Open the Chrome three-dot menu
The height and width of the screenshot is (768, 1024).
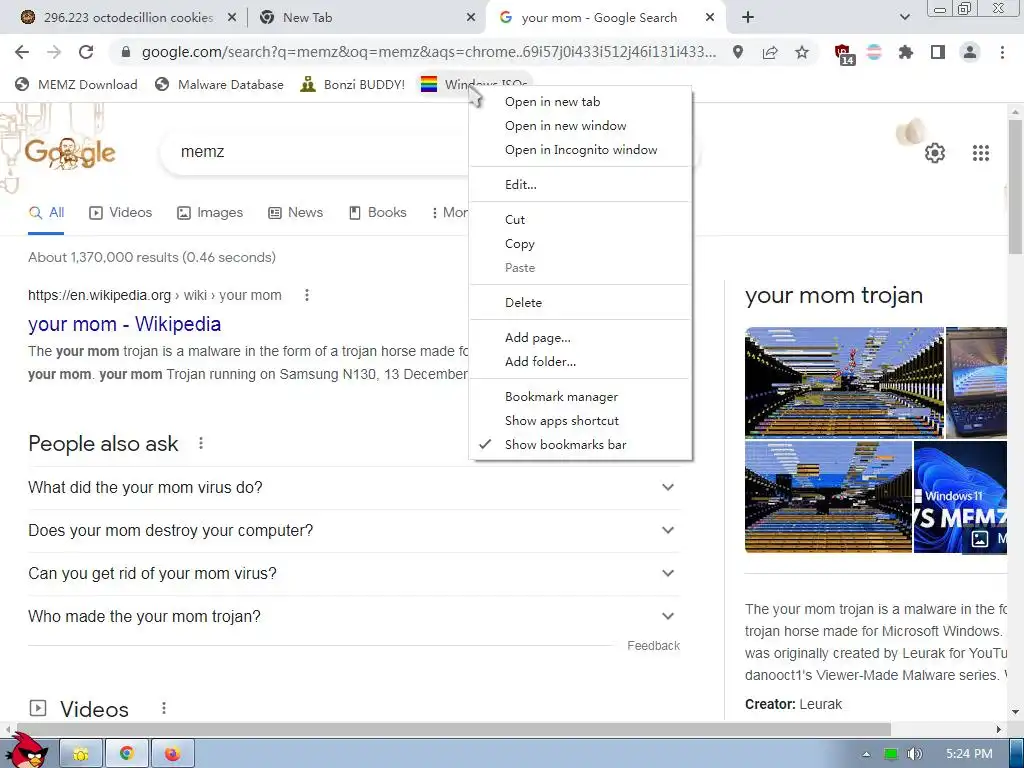pyautogui.click(x=1002, y=52)
